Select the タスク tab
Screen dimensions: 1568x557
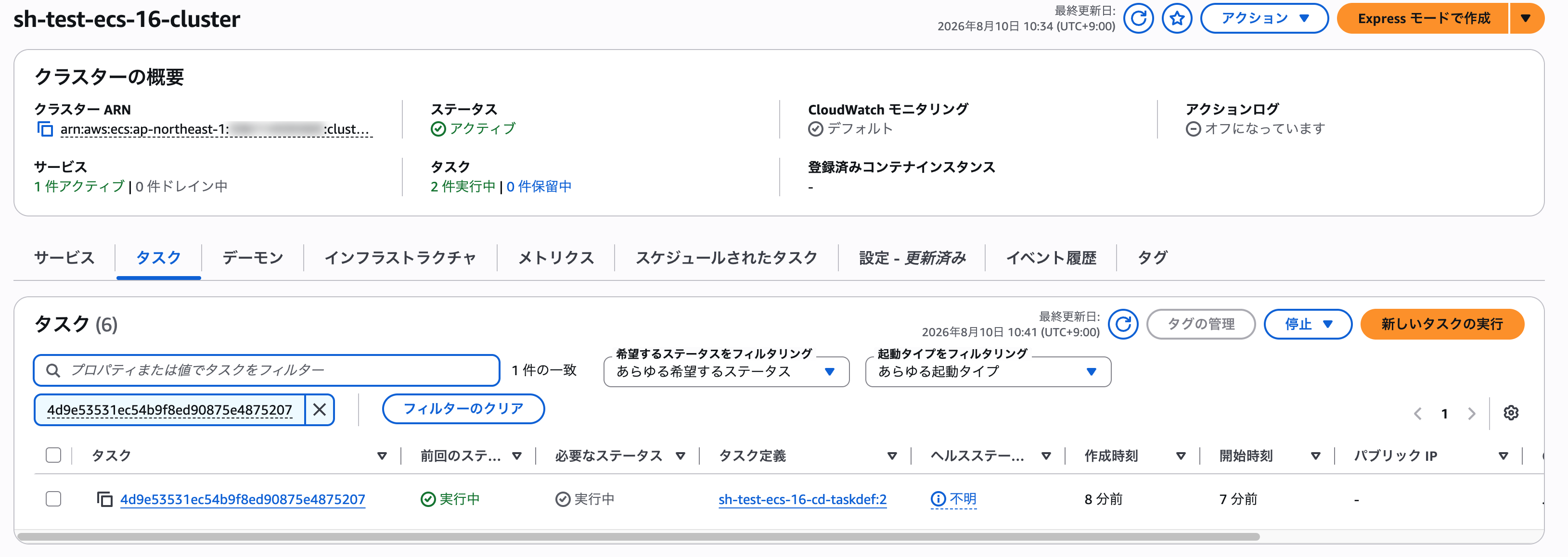tap(158, 258)
